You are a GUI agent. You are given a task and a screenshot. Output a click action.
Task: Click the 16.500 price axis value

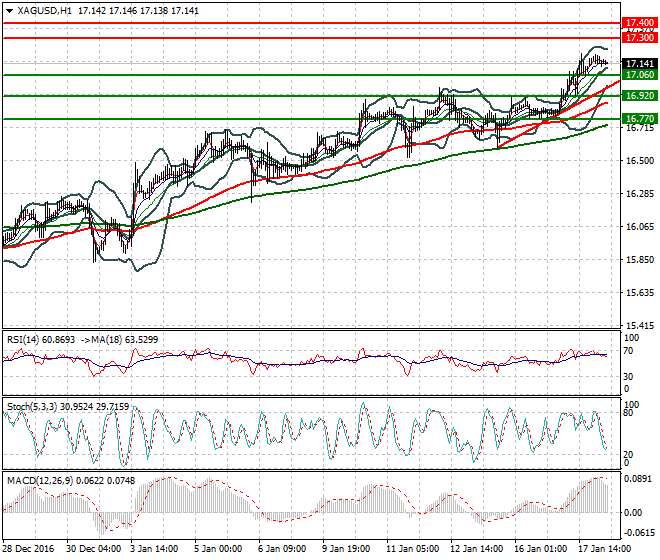(x=640, y=161)
